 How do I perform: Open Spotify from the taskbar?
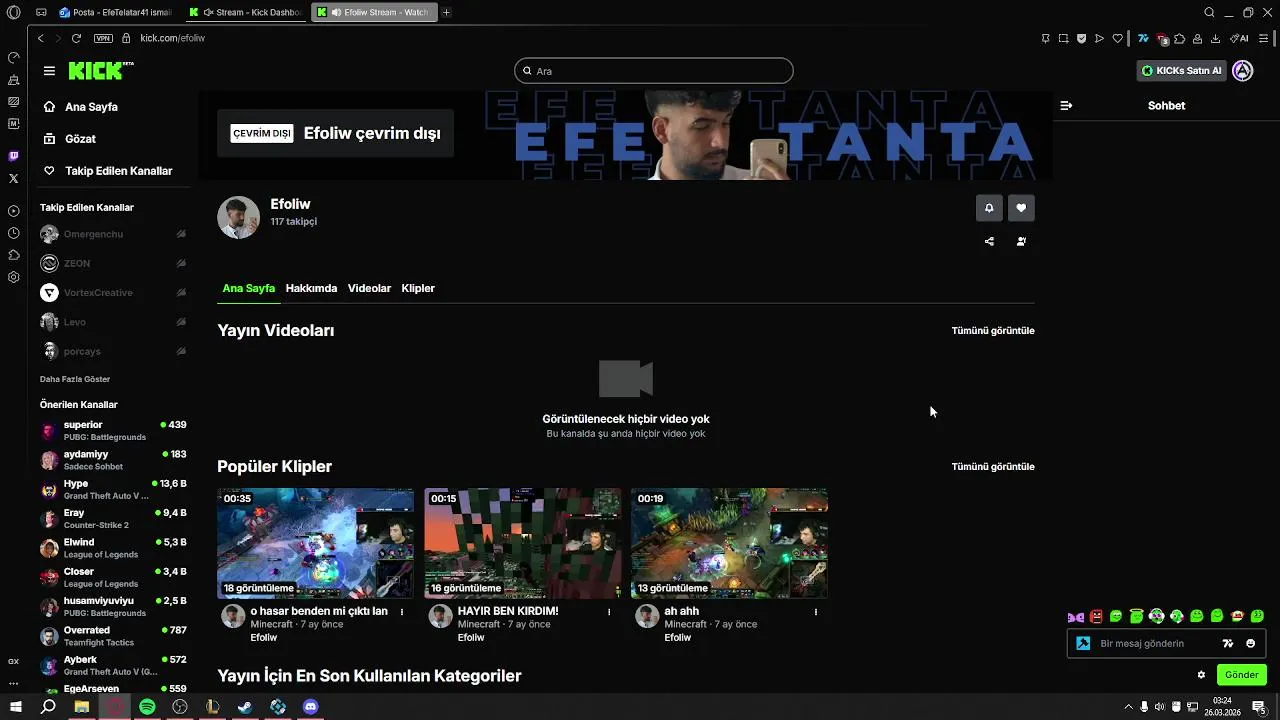[x=147, y=706]
